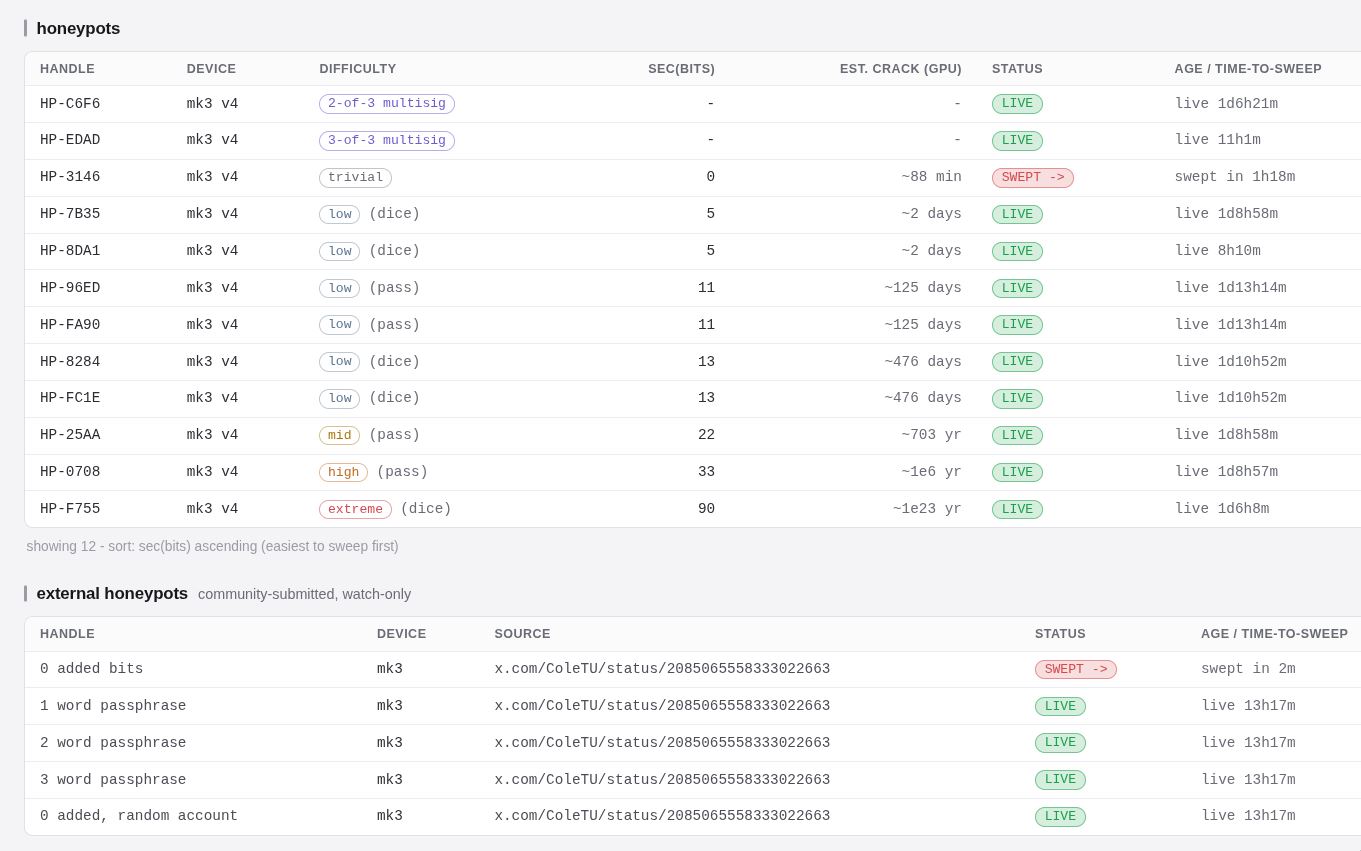Image resolution: width=1361 pixels, height=851 pixels.
Task: Click the LIVE status badge for HP-F755
Action: (1017, 509)
